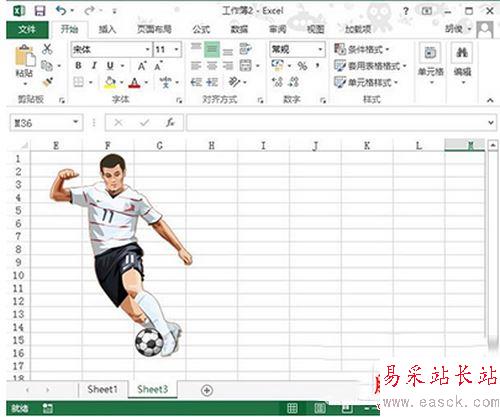Decrease the font size
500x417 pixels.
[x=158, y=66]
